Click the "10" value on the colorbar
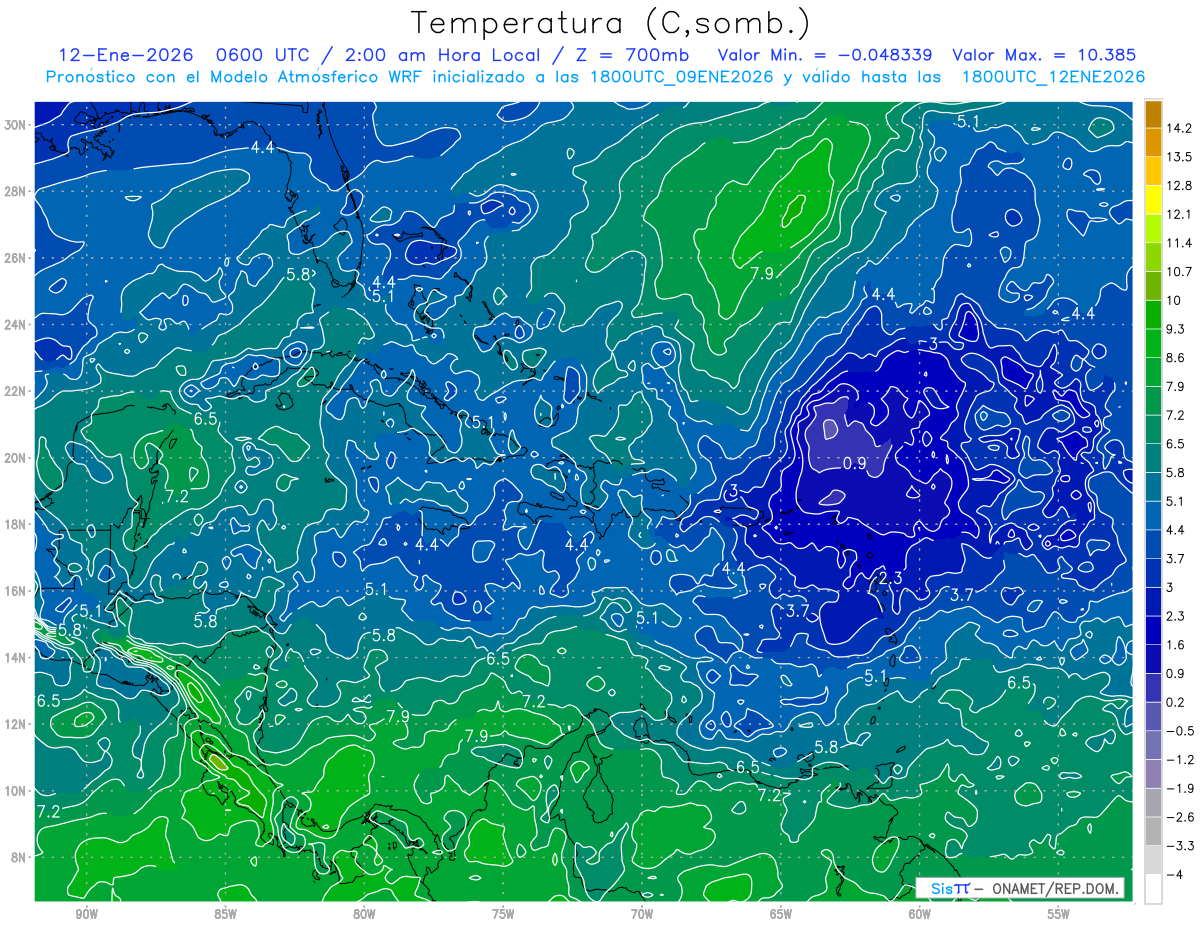Image resolution: width=1200 pixels, height=927 pixels. click(1174, 300)
